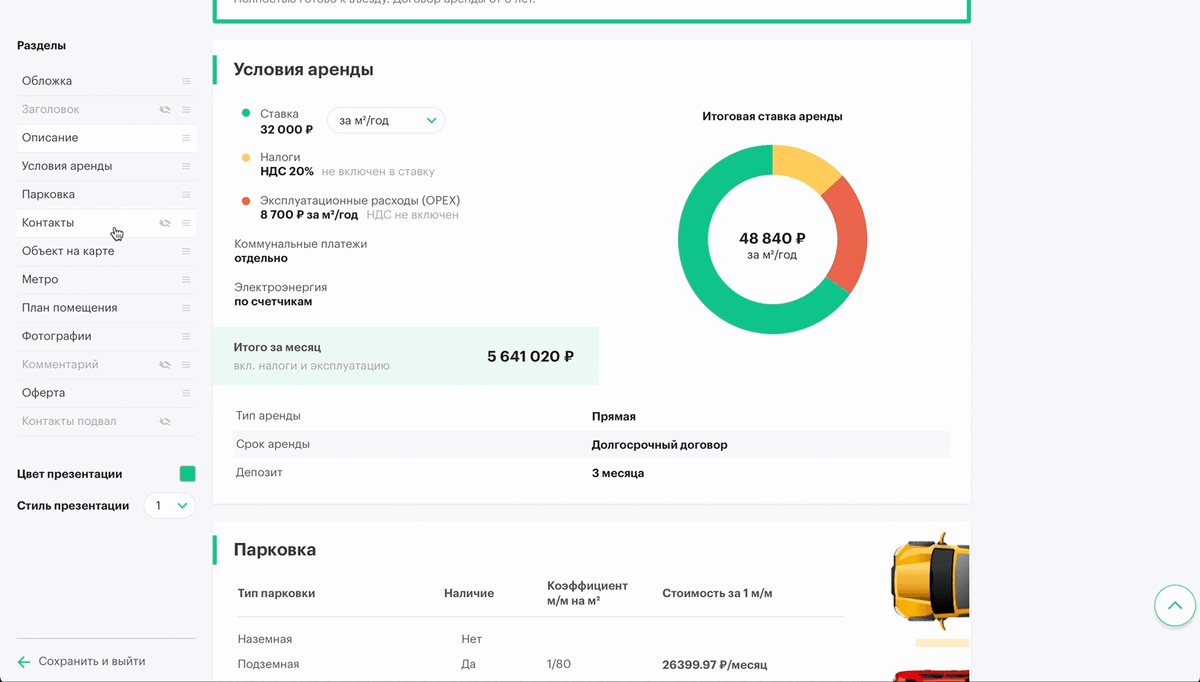Click the drag handle beside "Парковка" section

tap(186, 194)
